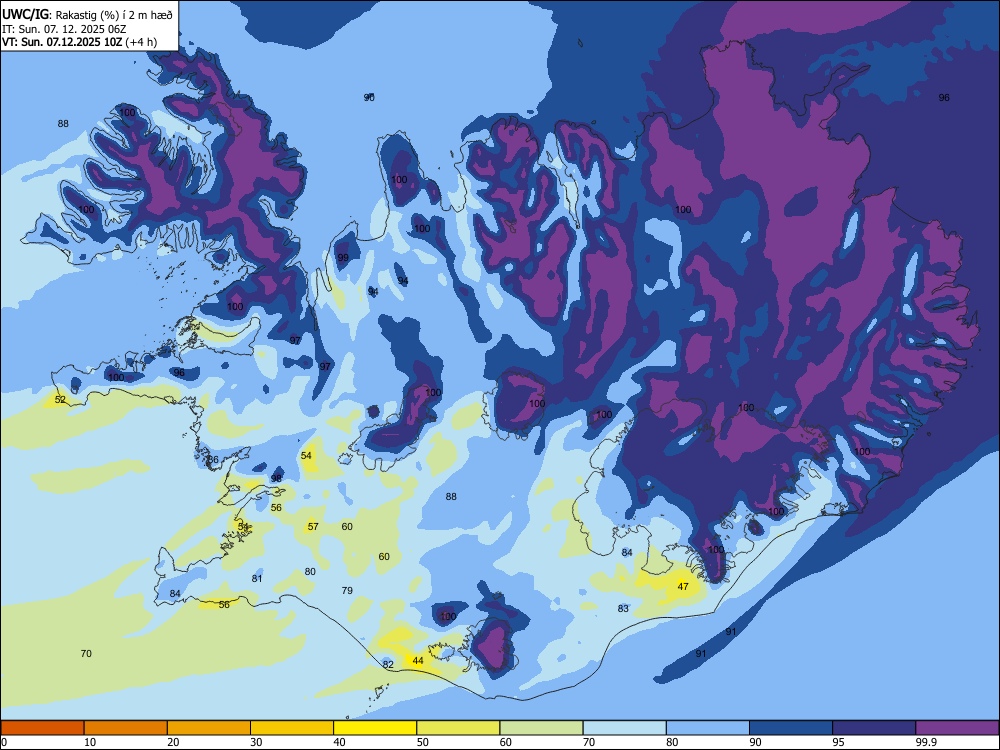
Task: Click the 0–10 dark orange legend swatch
Action: 42,728
